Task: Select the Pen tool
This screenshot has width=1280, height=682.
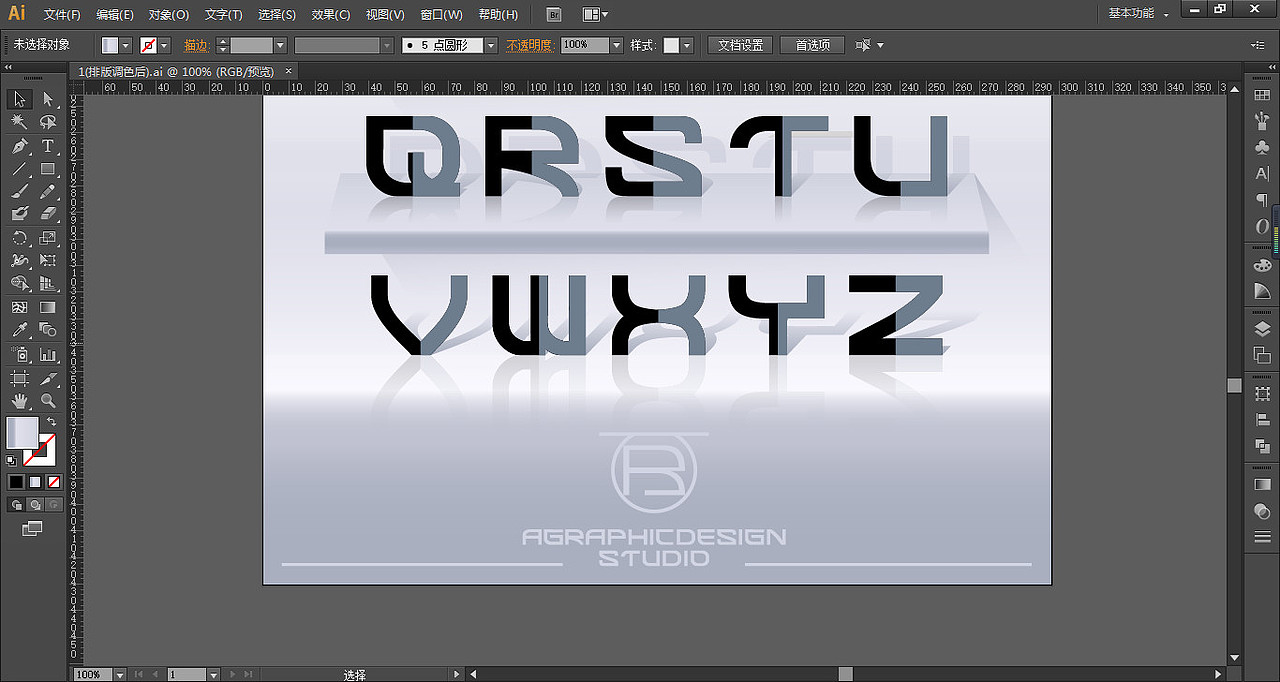Action: [x=19, y=146]
